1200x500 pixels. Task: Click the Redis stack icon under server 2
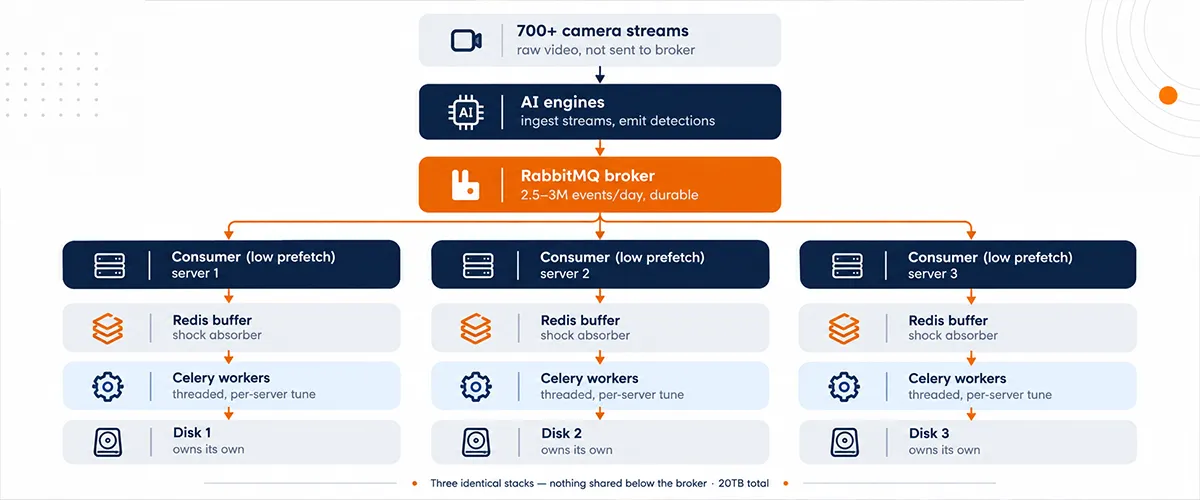pyautogui.click(x=478, y=327)
